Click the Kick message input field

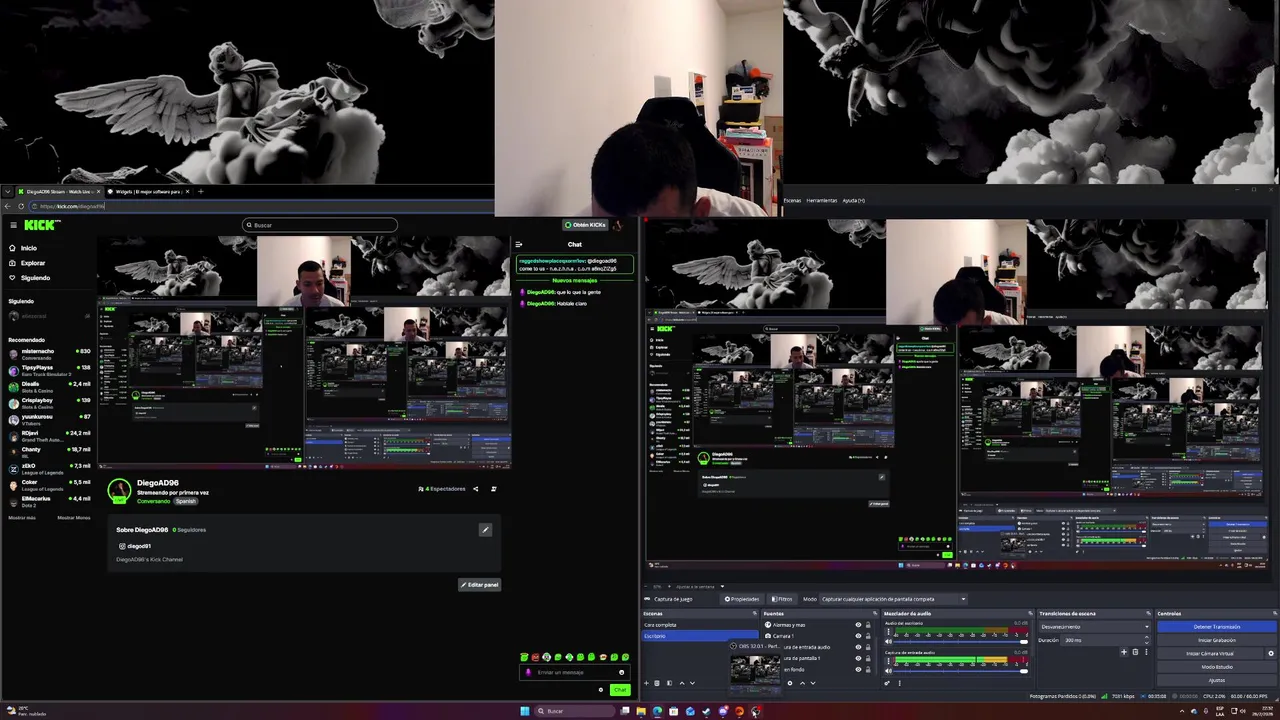[x=575, y=672]
